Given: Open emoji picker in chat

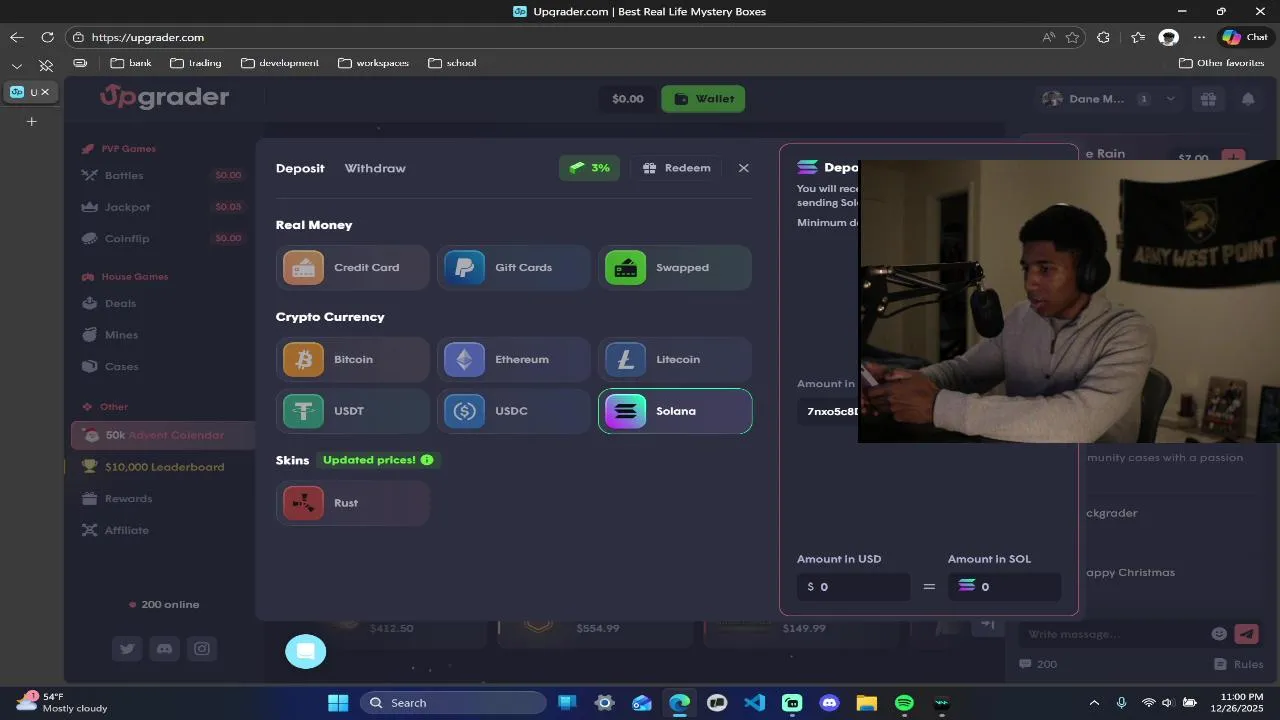Looking at the screenshot, I should [x=1219, y=634].
